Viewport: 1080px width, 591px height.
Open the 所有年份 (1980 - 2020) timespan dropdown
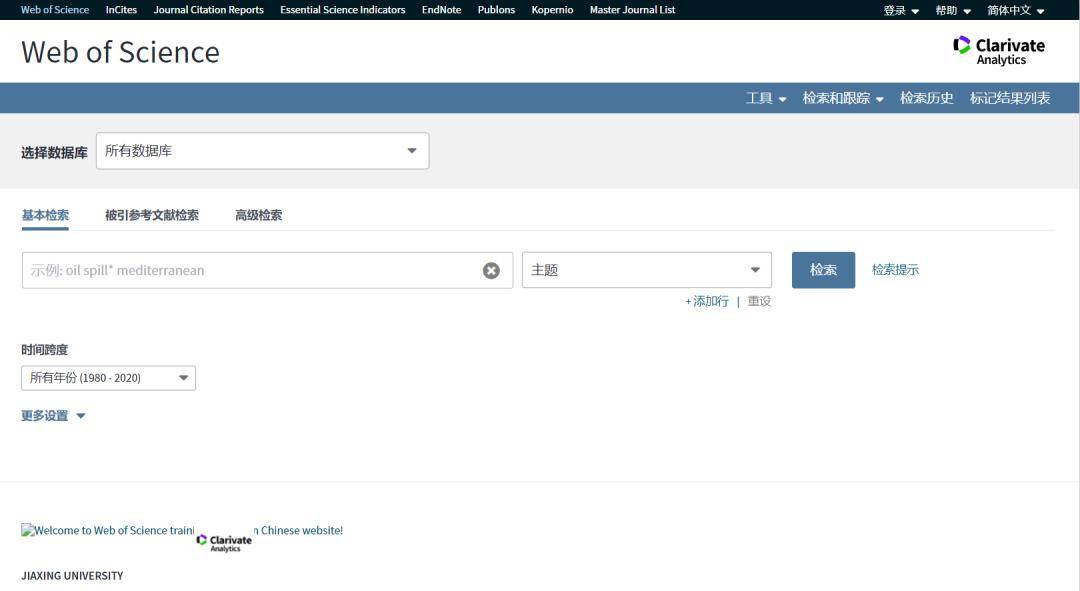(x=108, y=378)
